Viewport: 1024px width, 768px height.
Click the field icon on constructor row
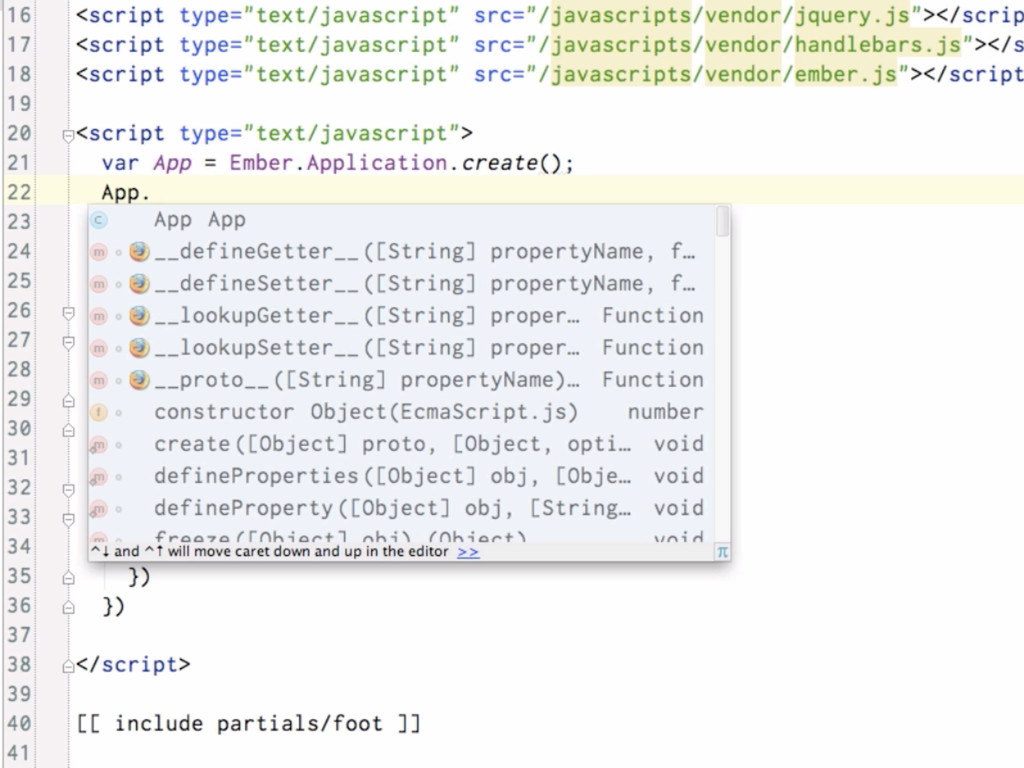99,412
